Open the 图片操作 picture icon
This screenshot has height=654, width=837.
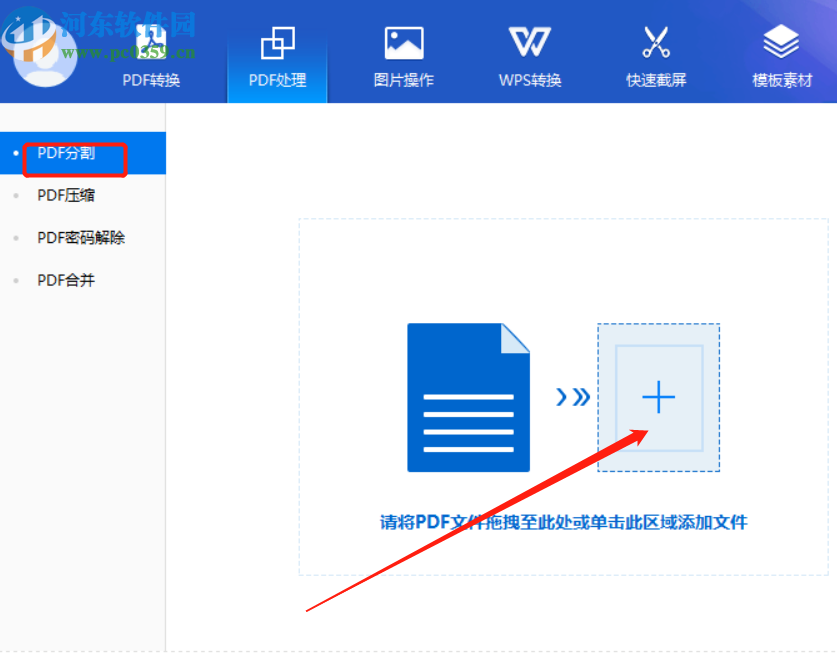pyautogui.click(x=403, y=42)
